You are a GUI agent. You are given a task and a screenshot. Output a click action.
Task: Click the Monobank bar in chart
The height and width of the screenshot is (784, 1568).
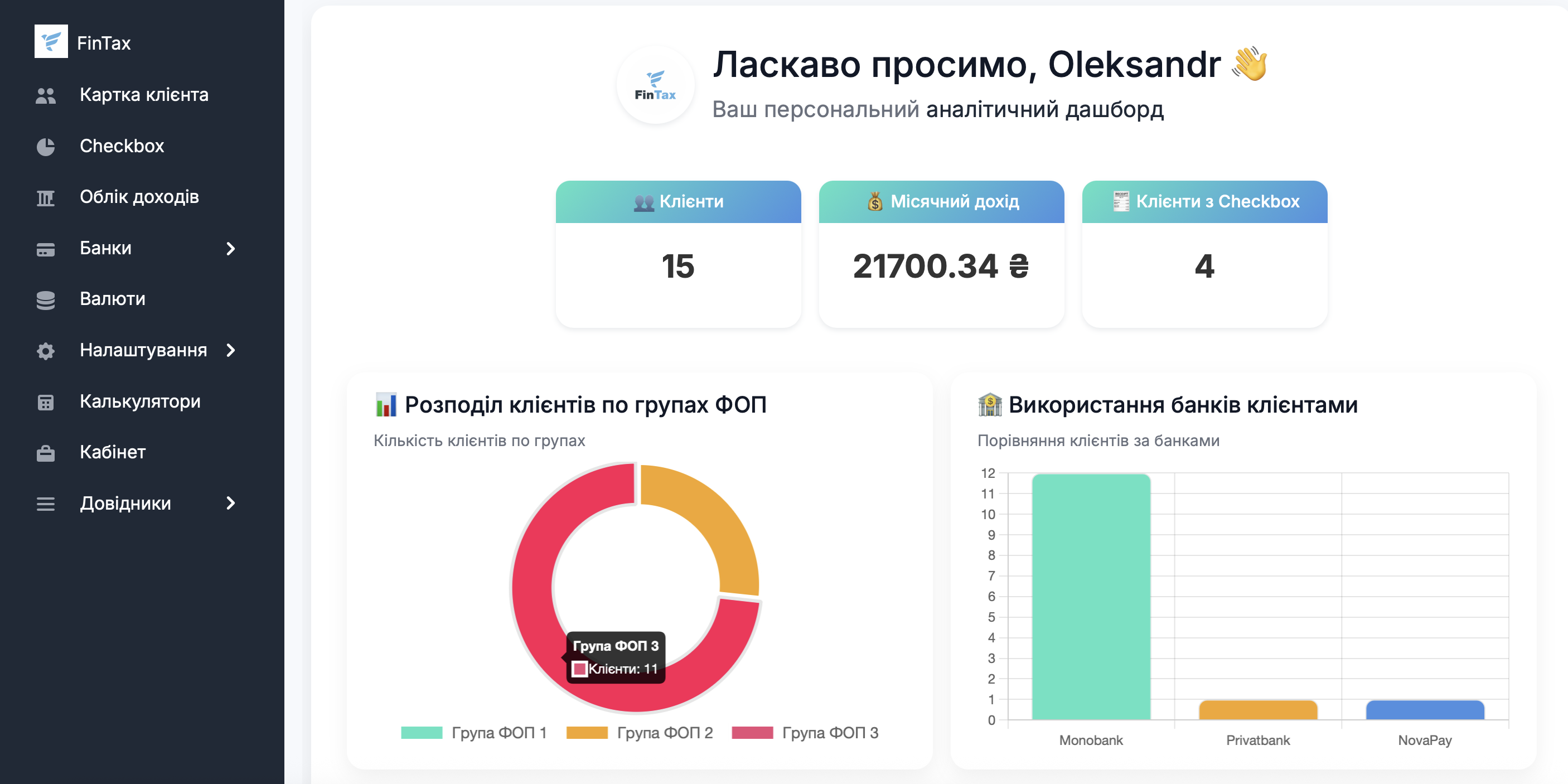[x=1091, y=597]
